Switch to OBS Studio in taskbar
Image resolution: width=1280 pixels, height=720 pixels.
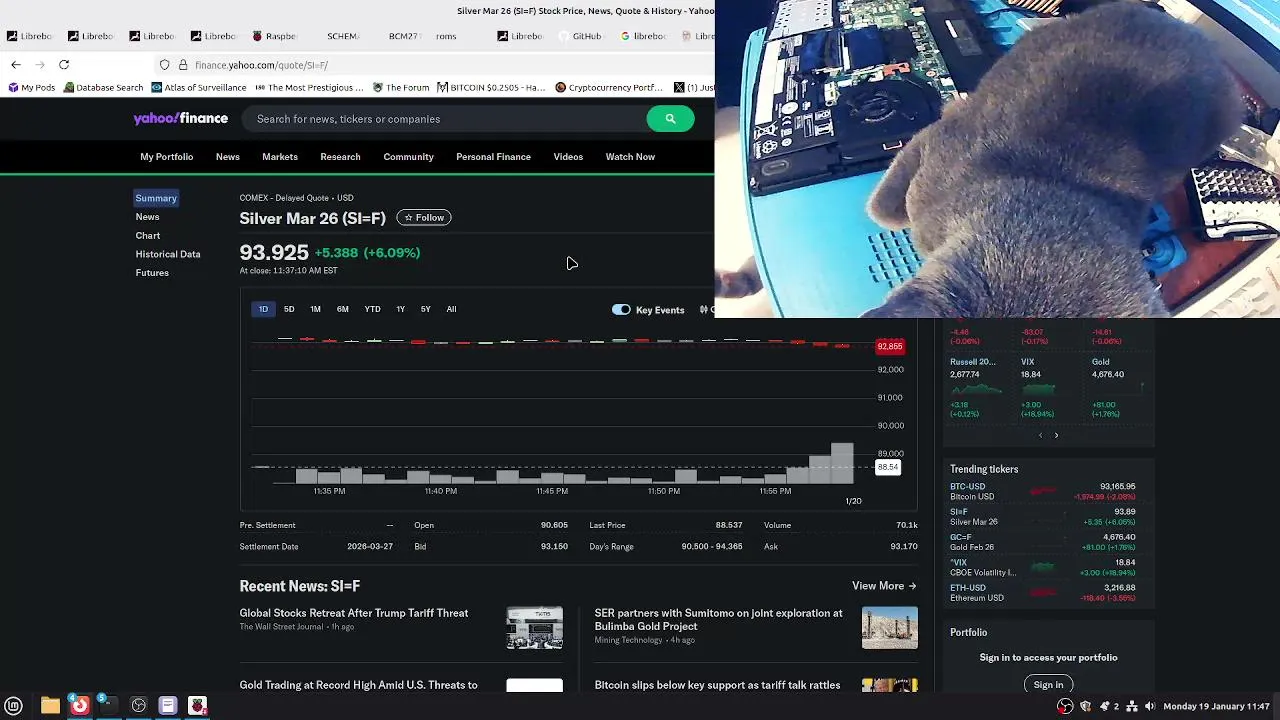coord(139,706)
